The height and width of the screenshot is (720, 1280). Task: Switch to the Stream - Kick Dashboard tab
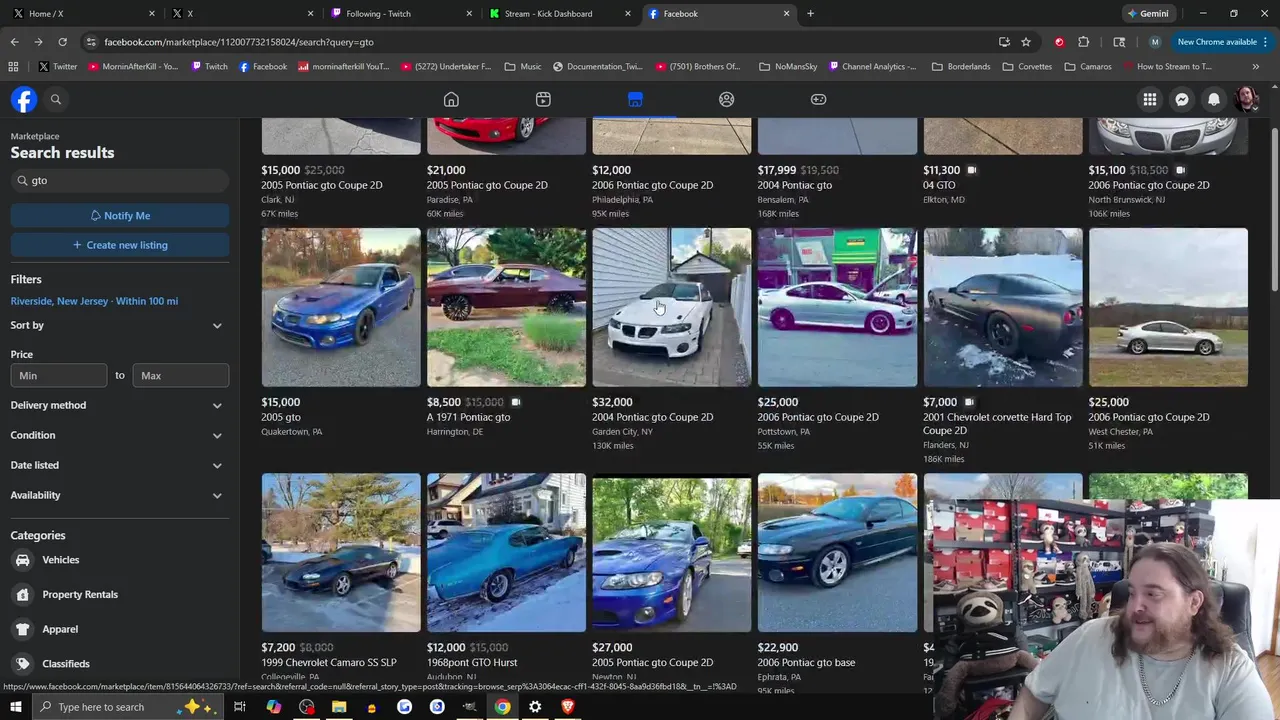coord(559,13)
